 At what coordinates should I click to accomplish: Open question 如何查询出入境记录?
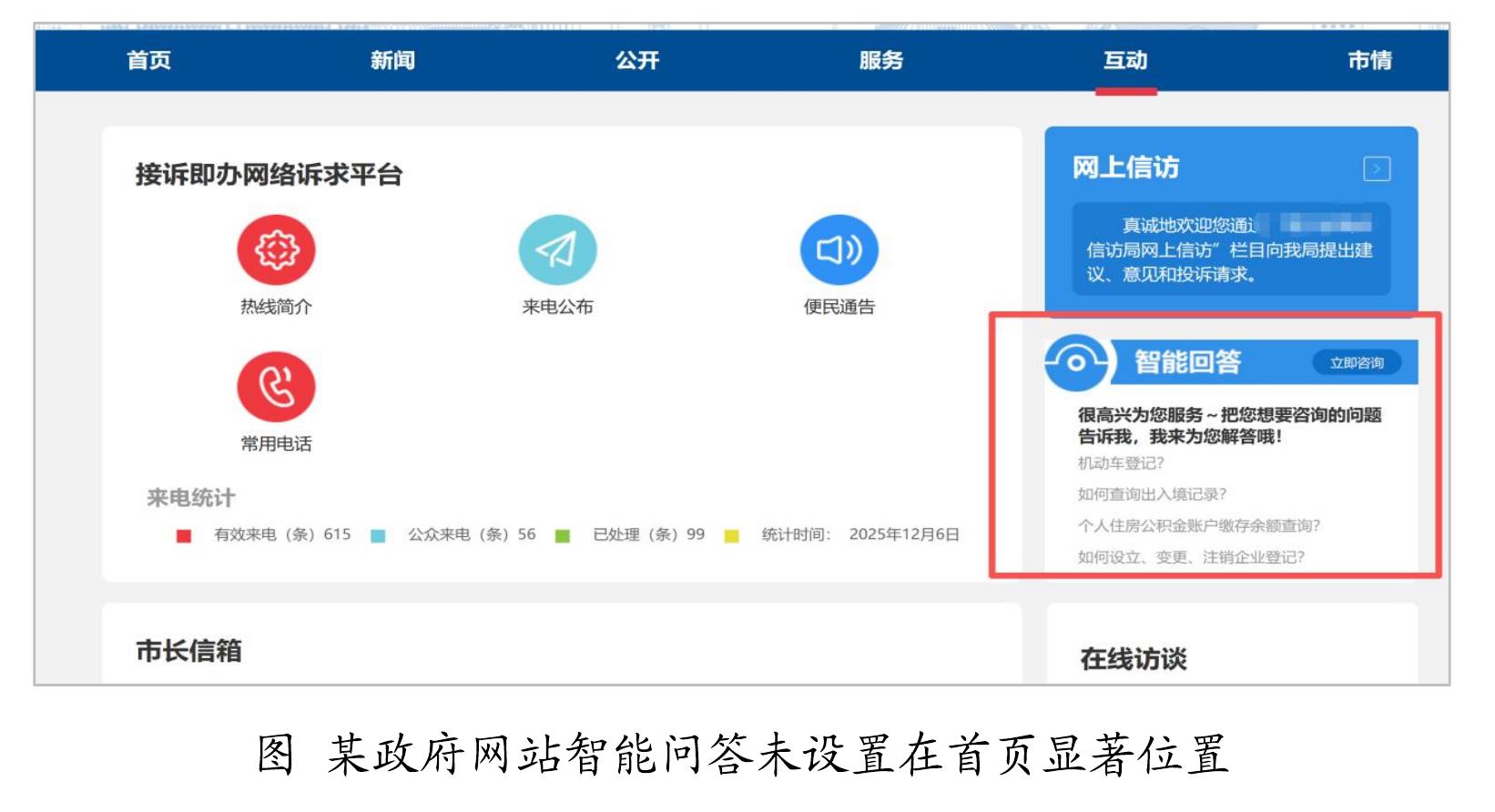tap(1152, 494)
